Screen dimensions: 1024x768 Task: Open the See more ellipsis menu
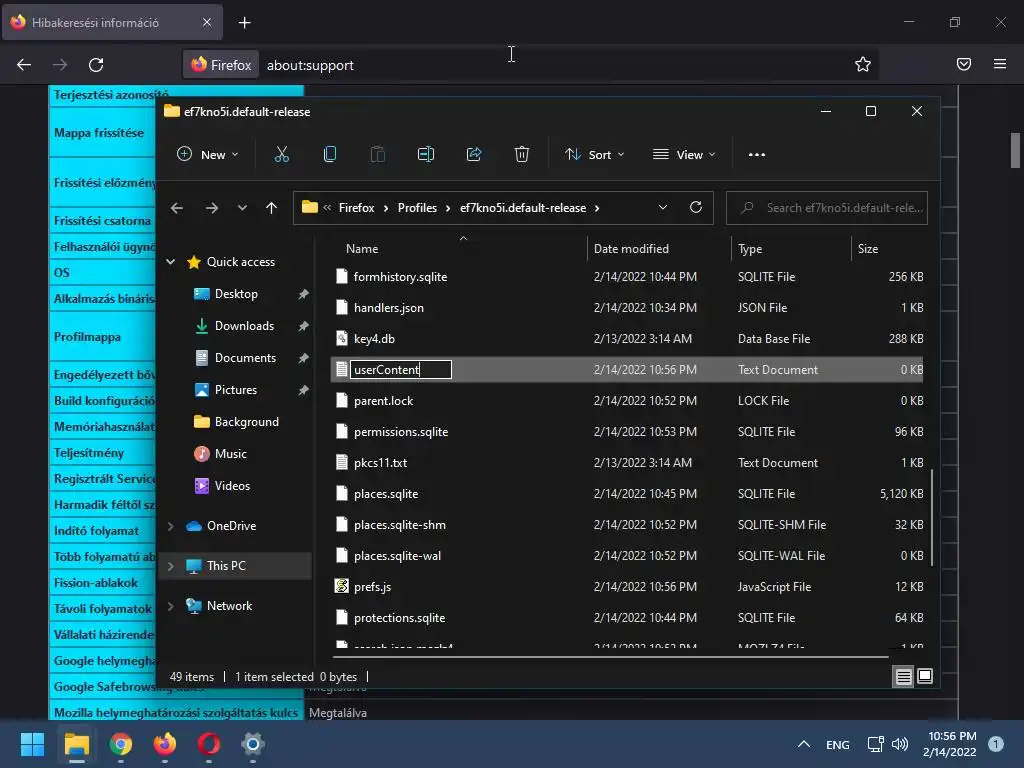tap(756, 155)
